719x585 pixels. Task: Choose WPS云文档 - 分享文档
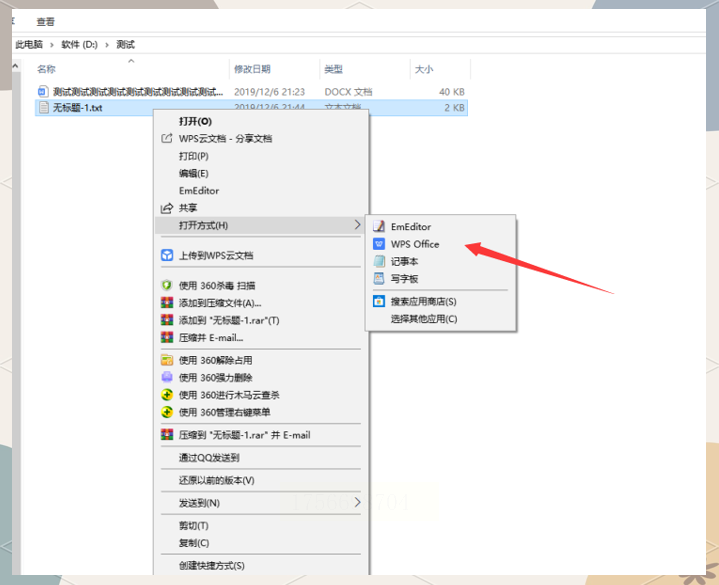(225, 138)
